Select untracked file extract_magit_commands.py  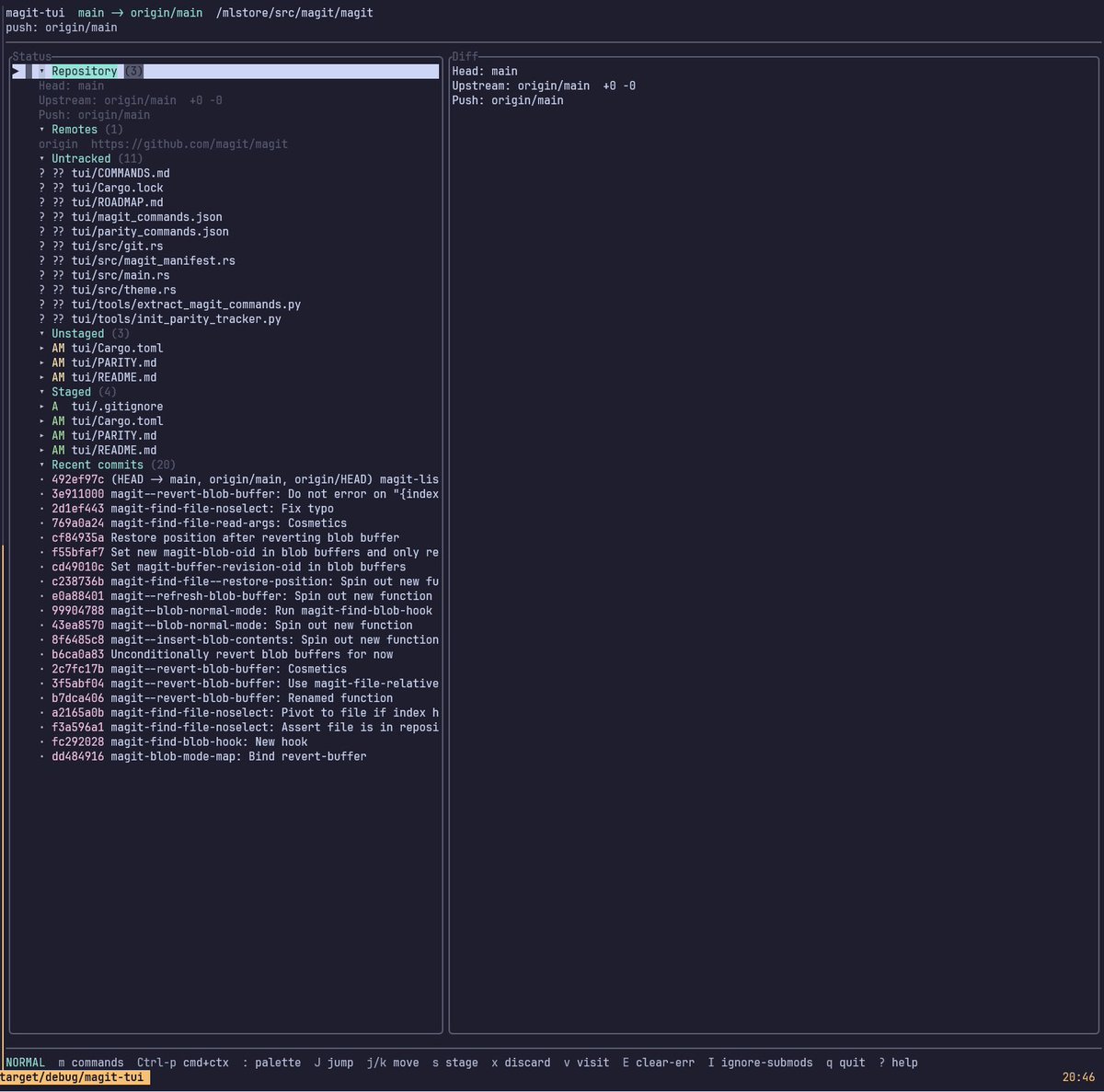(x=169, y=305)
